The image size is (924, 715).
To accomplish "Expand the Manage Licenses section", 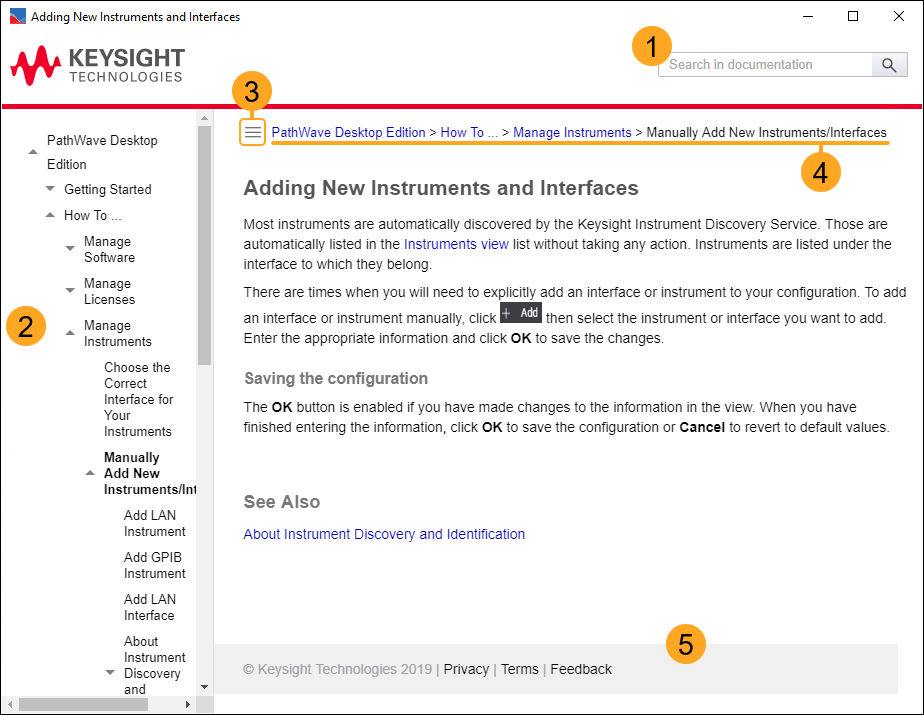I will 70,290.
